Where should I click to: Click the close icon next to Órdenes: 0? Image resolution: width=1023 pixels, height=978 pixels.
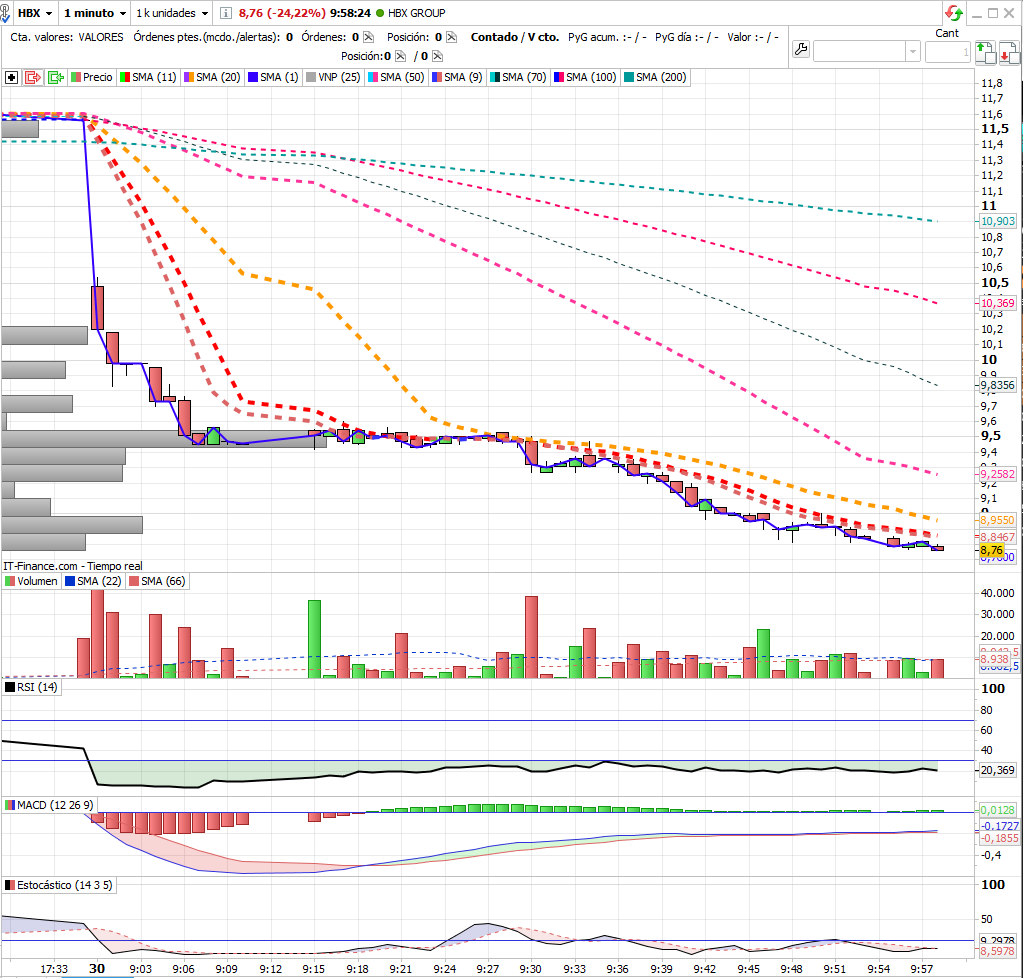coord(369,37)
